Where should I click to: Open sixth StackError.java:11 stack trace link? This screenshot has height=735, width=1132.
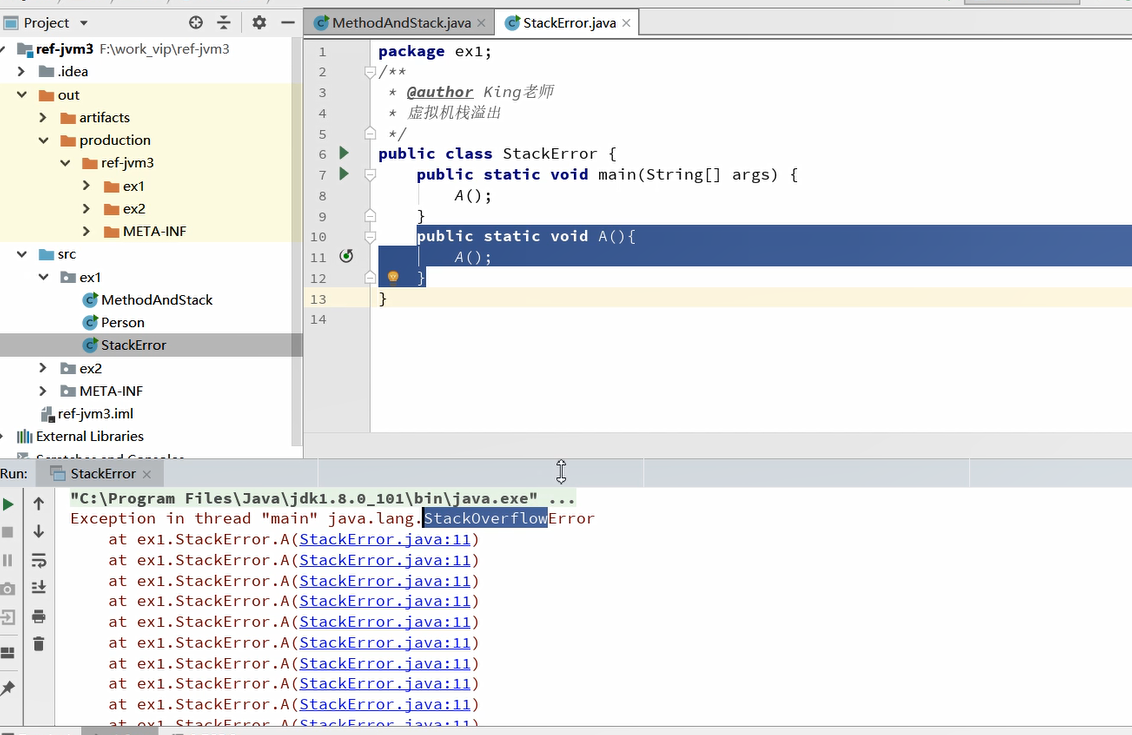coord(385,643)
